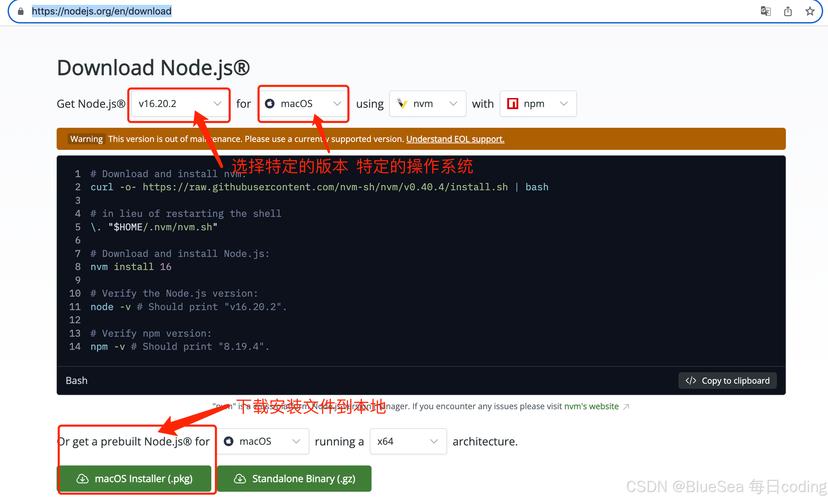This screenshot has height=500, width=828.
Task: Open the macOS platform dropdown at top
Action: pyautogui.click(x=303, y=104)
